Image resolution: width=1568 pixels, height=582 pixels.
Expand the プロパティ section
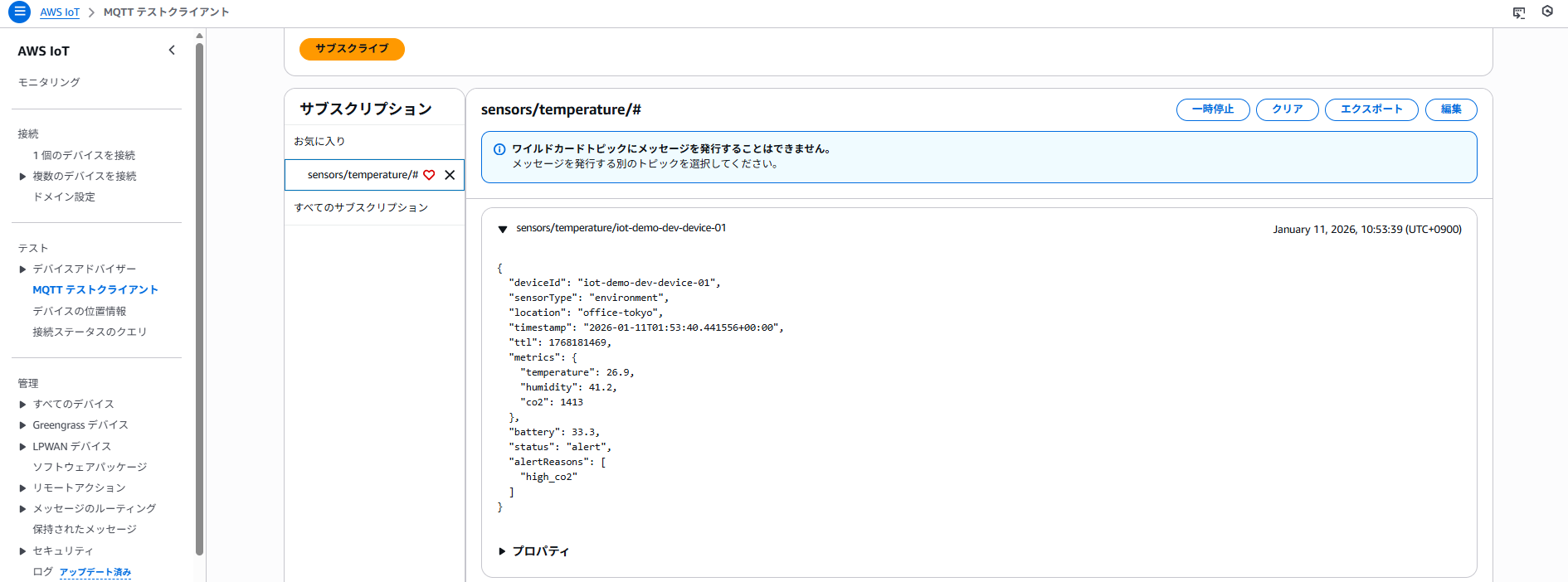point(503,551)
